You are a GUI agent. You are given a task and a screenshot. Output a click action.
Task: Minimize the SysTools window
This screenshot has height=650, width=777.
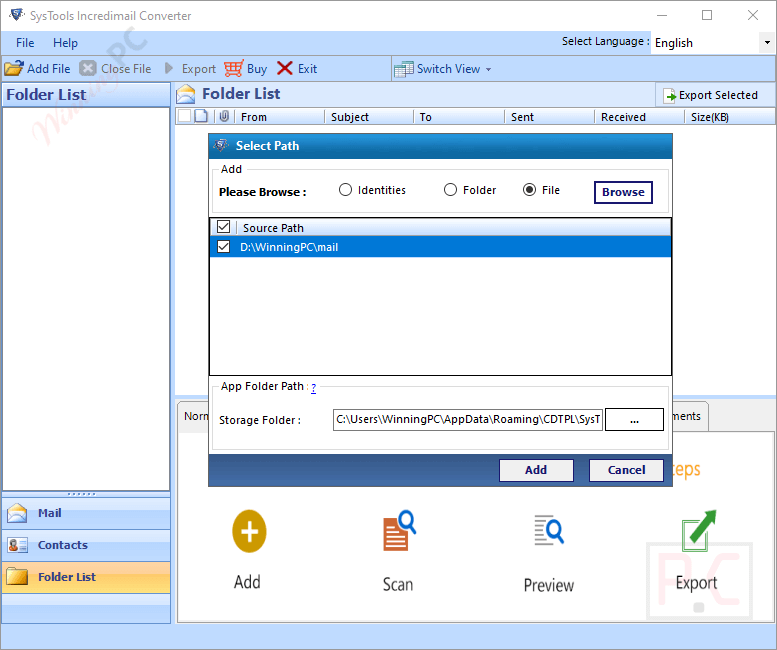pos(662,15)
